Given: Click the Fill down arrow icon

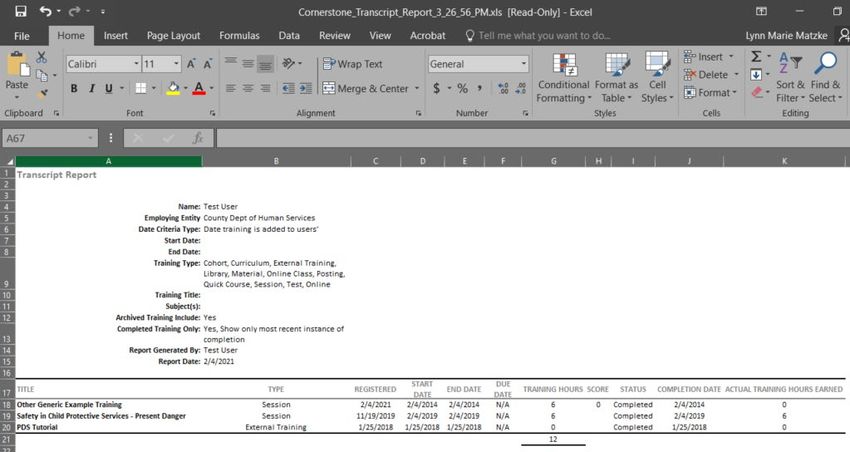Looking at the screenshot, I should 756,74.
